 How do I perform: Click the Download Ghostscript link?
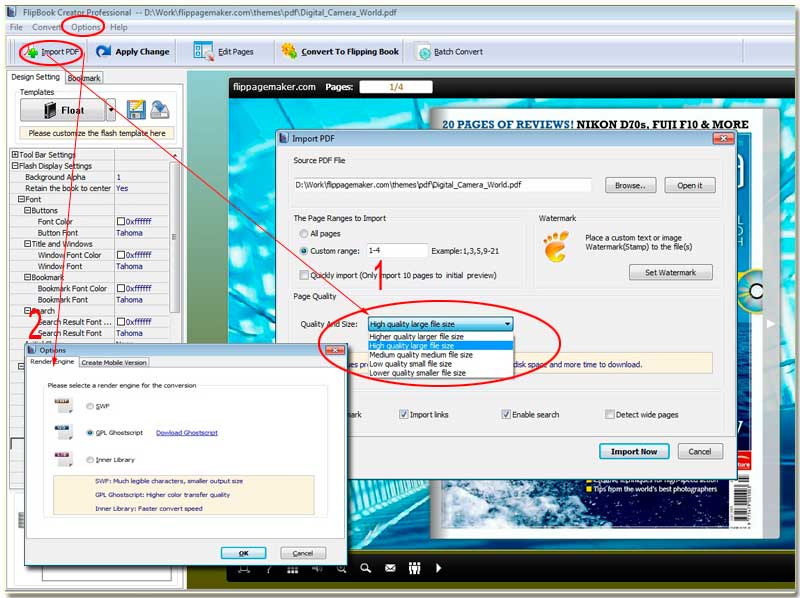[187, 432]
